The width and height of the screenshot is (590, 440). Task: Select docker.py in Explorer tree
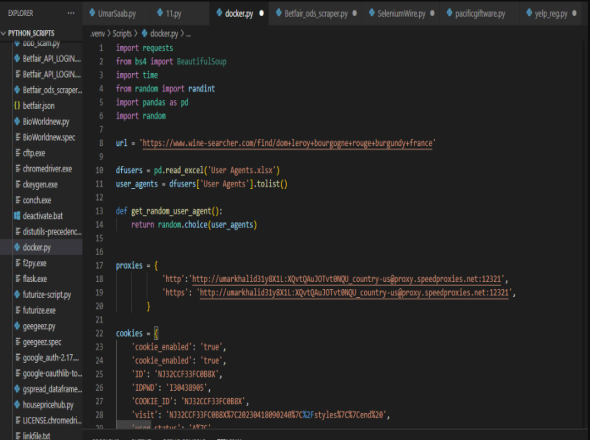(36, 247)
